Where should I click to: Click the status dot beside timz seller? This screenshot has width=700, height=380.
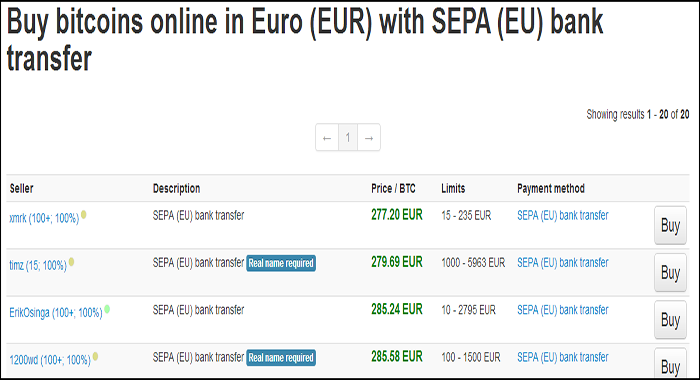coord(71,262)
